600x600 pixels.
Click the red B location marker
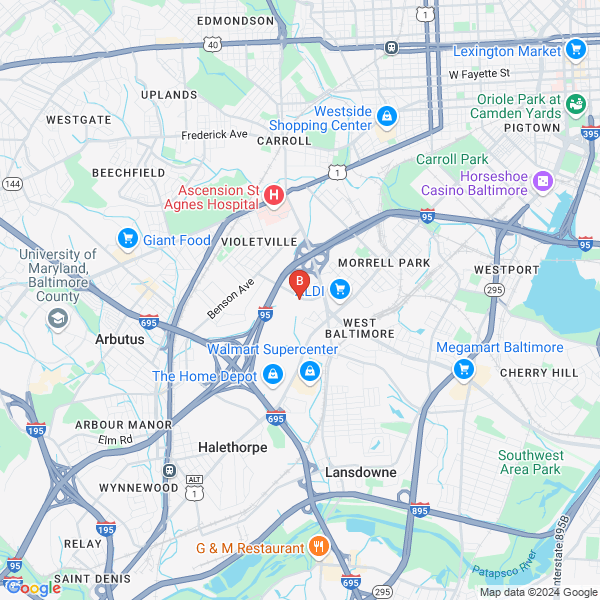[x=299, y=284]
